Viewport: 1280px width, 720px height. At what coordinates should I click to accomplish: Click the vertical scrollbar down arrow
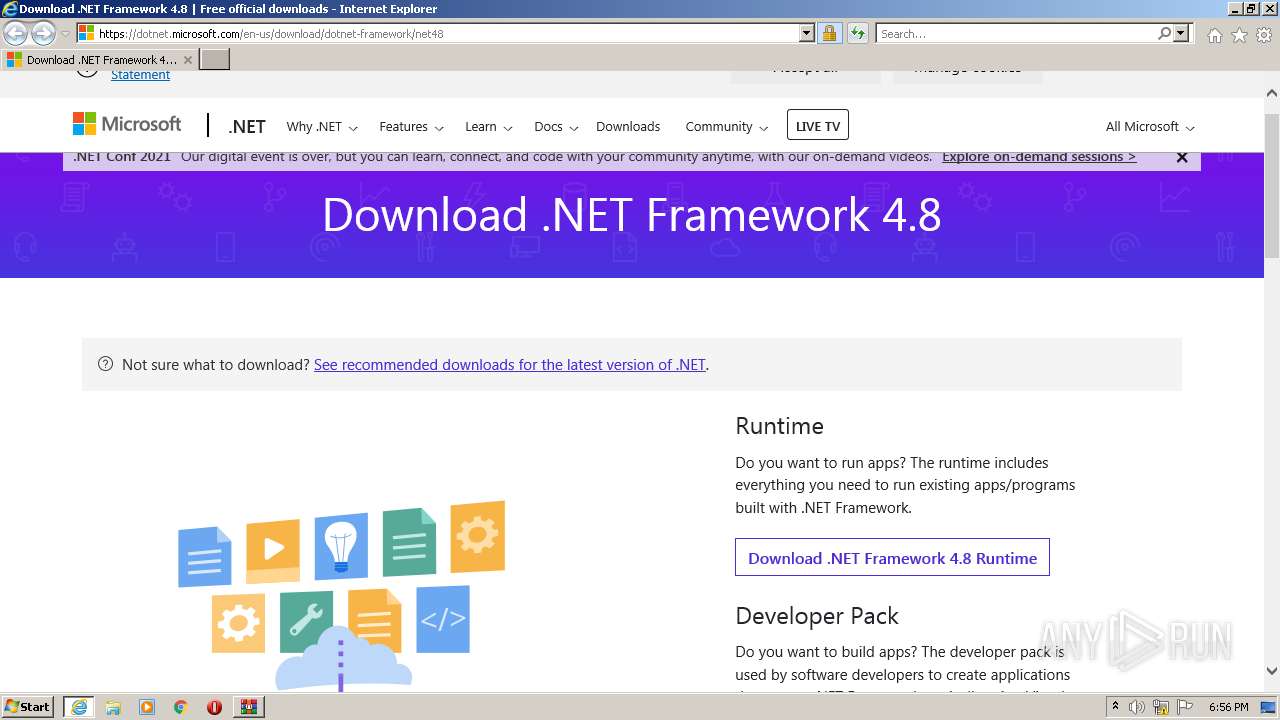coord(1272,671)
